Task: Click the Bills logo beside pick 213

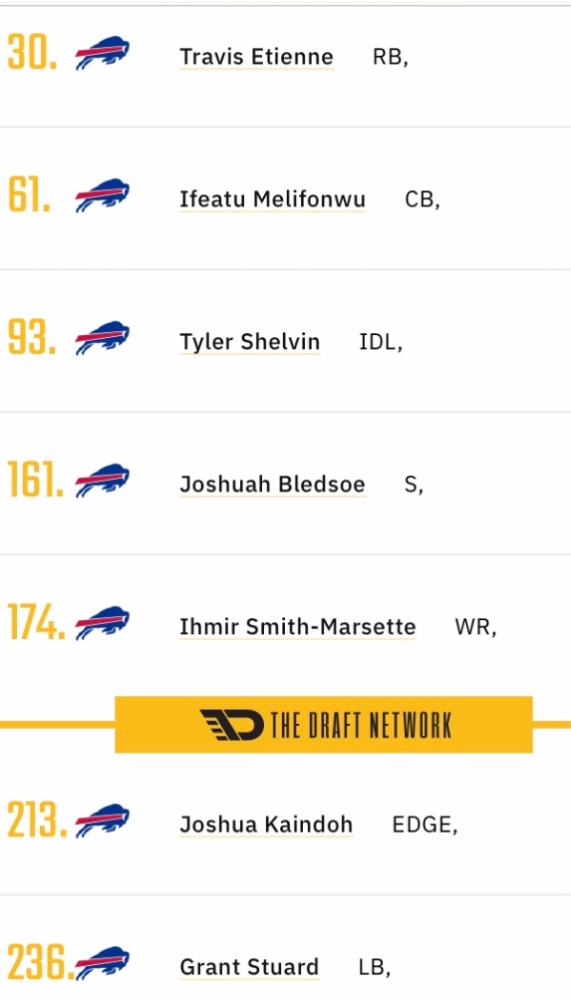Action: tap(102, 821)
